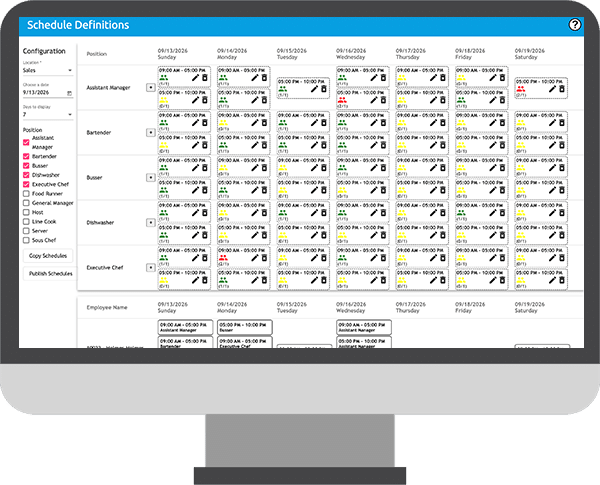Enable the Food Runner position checkbox
Image resolution: width=600 pixels, height=485 pixels.
click(26, 194)
